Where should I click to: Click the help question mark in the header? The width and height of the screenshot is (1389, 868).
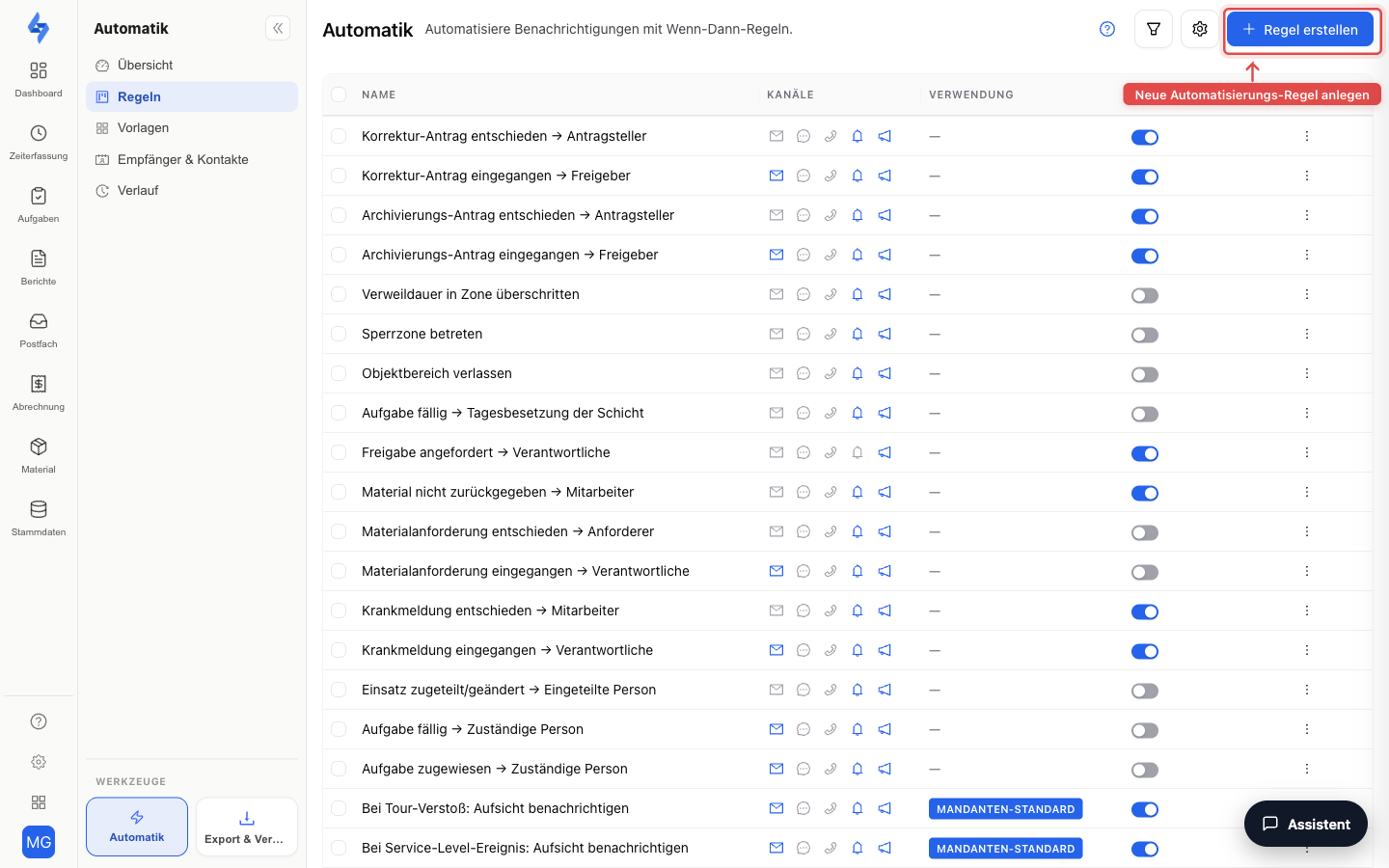(1107, 29)
